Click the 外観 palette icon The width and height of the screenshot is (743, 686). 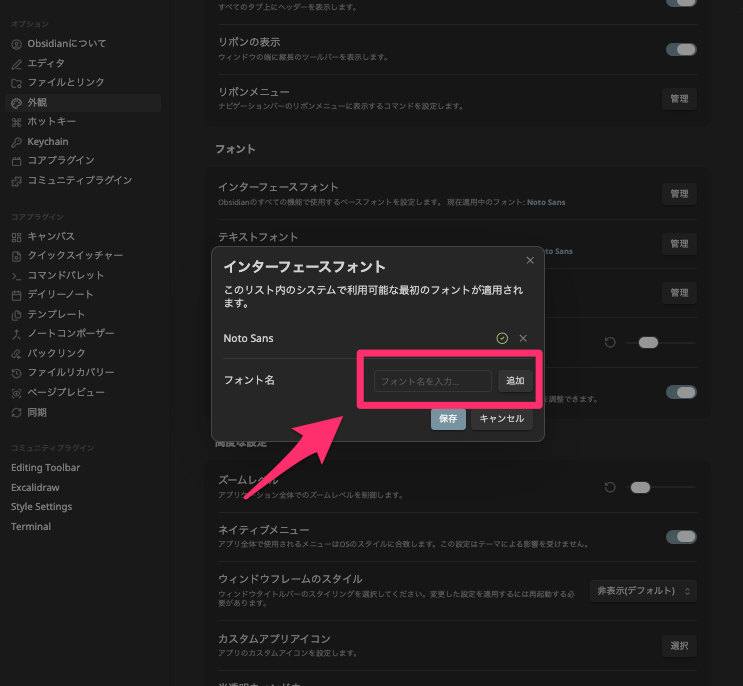pos(17,103)
